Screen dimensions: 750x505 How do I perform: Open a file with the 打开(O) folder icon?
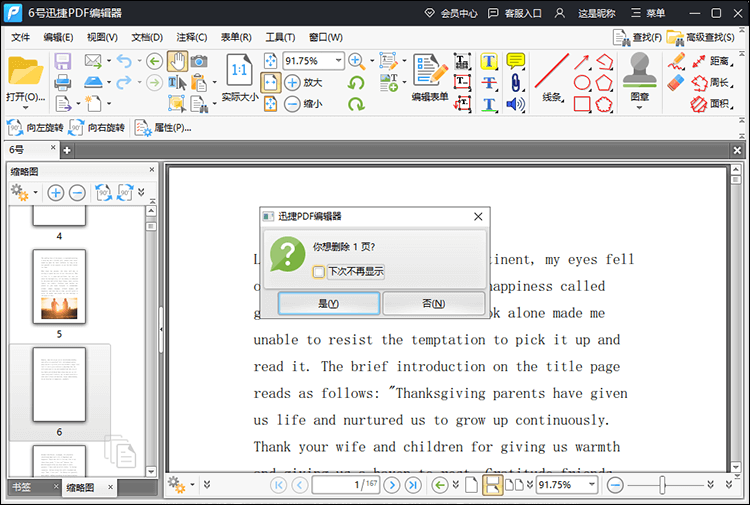point(25,71)
